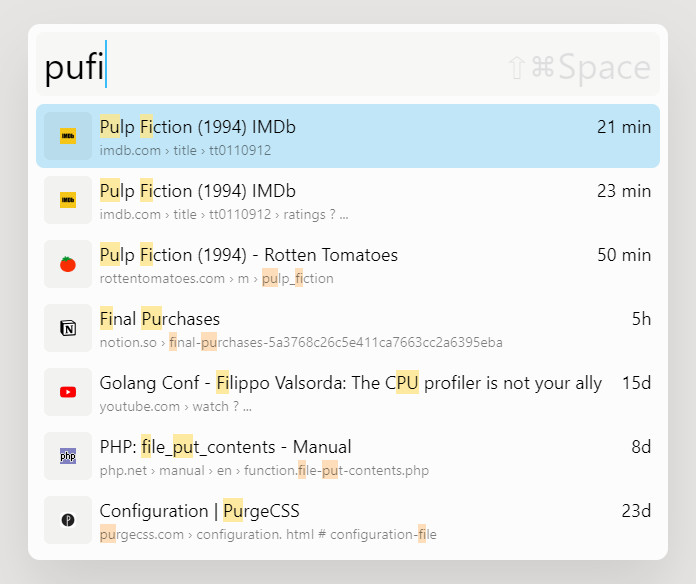The image size is (696, 584).
Task: Open the Final Purchases Notion page result
Action: [348, 328]
